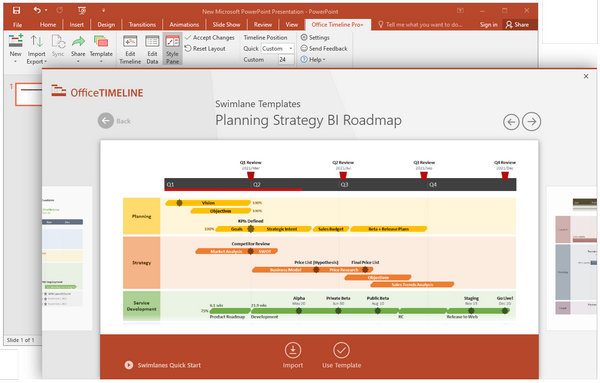Edit the Custom position value field
Screen dimensions: 600x383
pos(286,60)
